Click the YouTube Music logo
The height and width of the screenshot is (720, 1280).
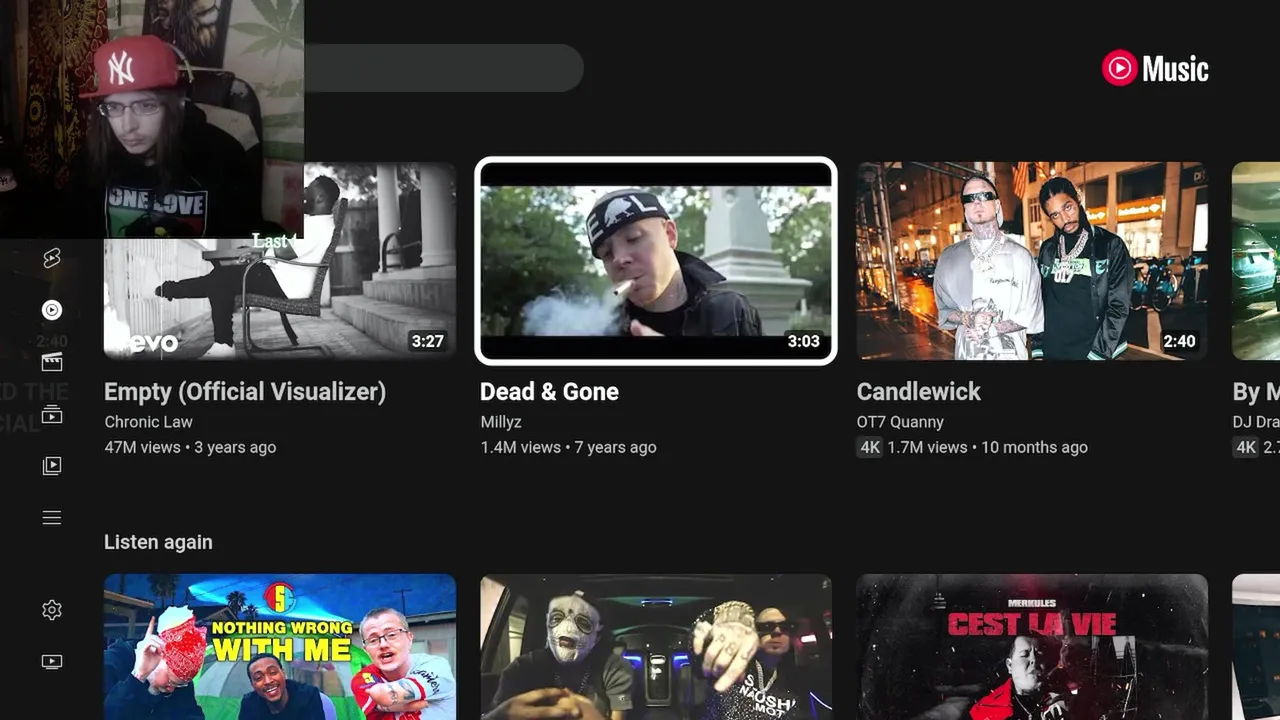coord(1156,69)
